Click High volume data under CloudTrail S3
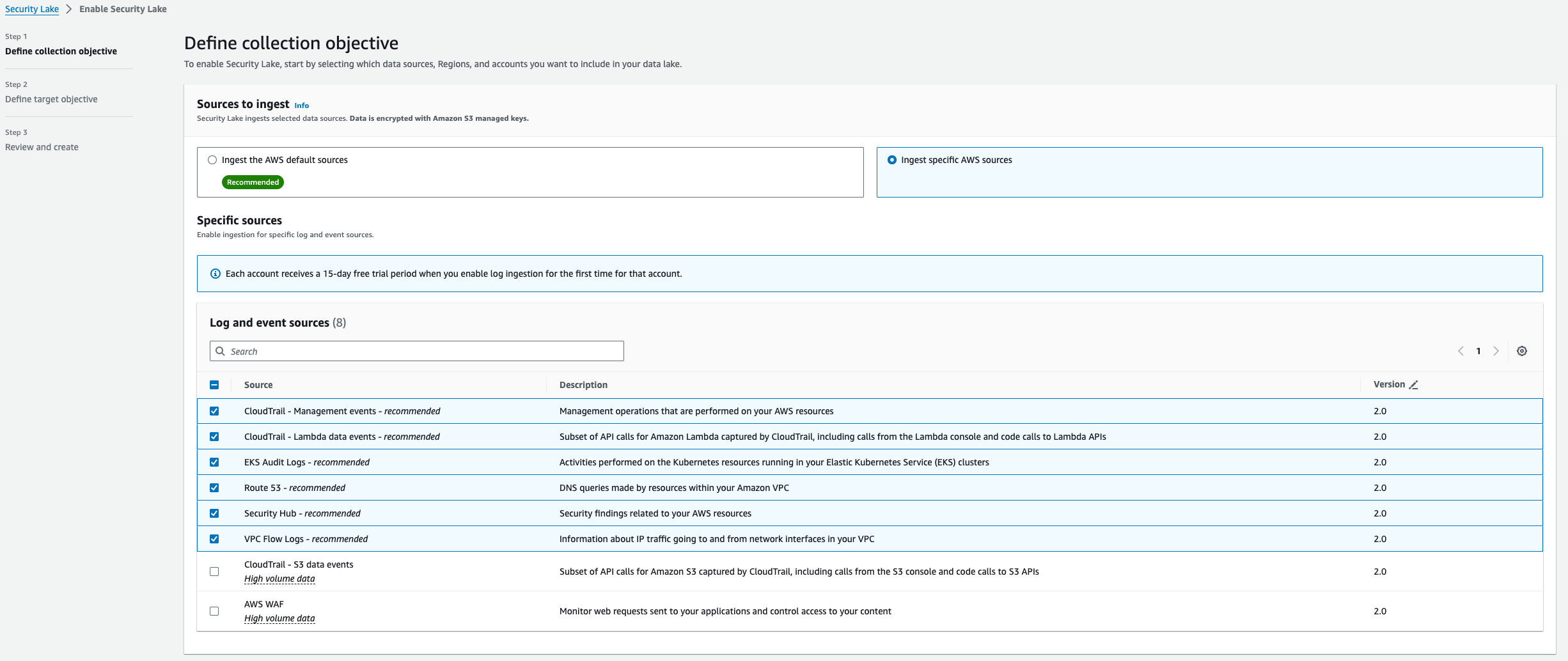This screenshot has height=661, width=1568. [x=279, y=579]
